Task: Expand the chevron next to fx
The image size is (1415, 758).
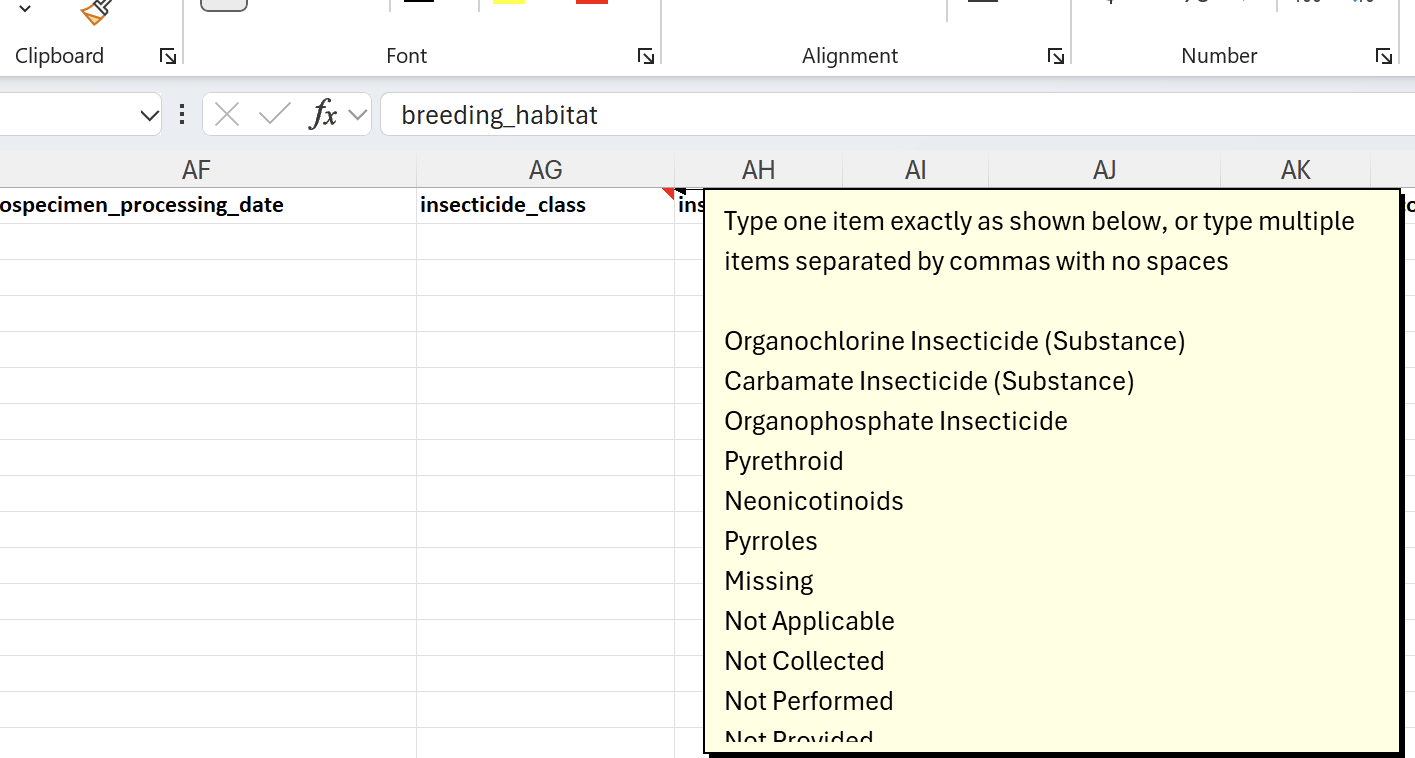Action: click(357, 115)
